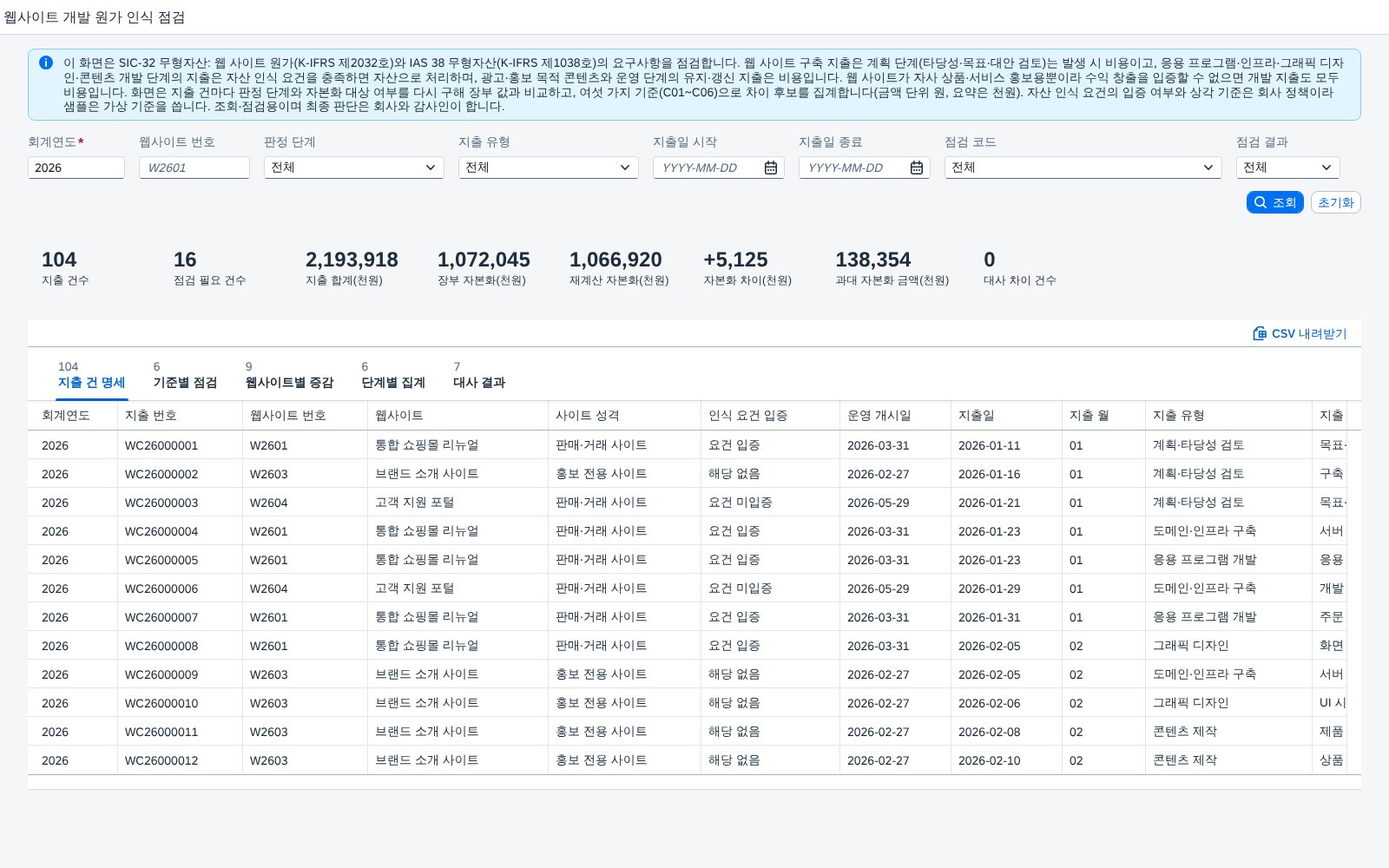
Task: Click the 지출 번호 column header
Action: click(x=180, y=416)
